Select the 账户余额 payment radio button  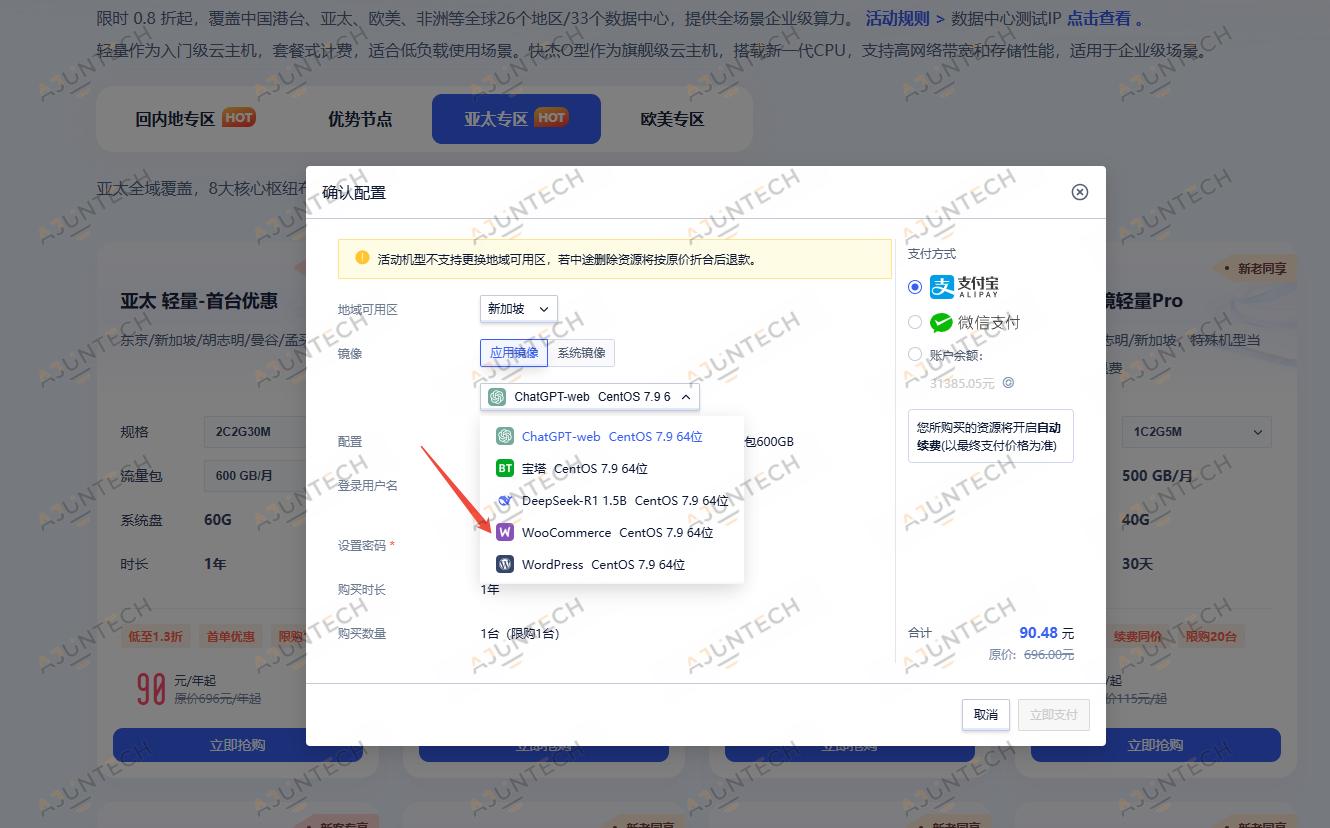(914, 353)
